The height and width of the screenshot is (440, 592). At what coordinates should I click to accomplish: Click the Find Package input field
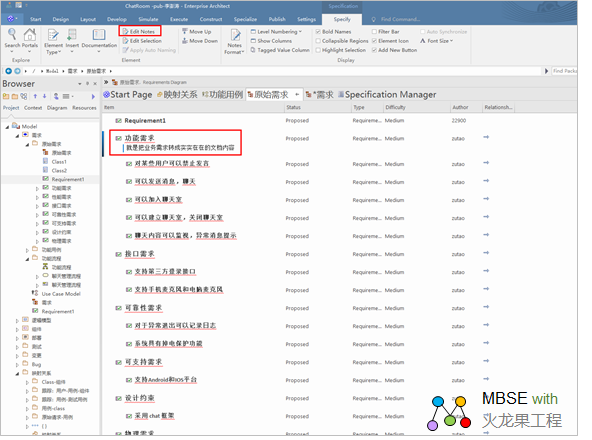(x=564, y=71)
